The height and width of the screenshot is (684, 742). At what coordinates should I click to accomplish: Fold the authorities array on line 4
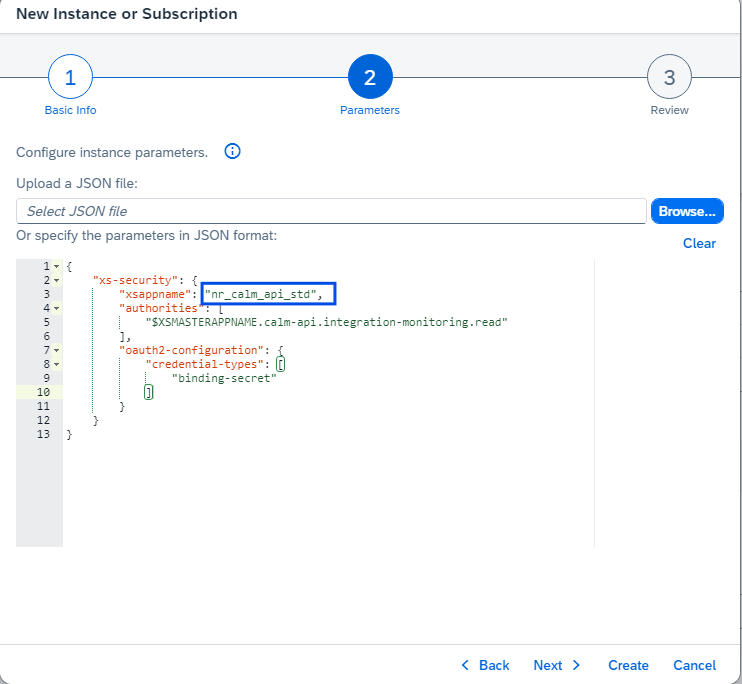click(x=56, y=309)
